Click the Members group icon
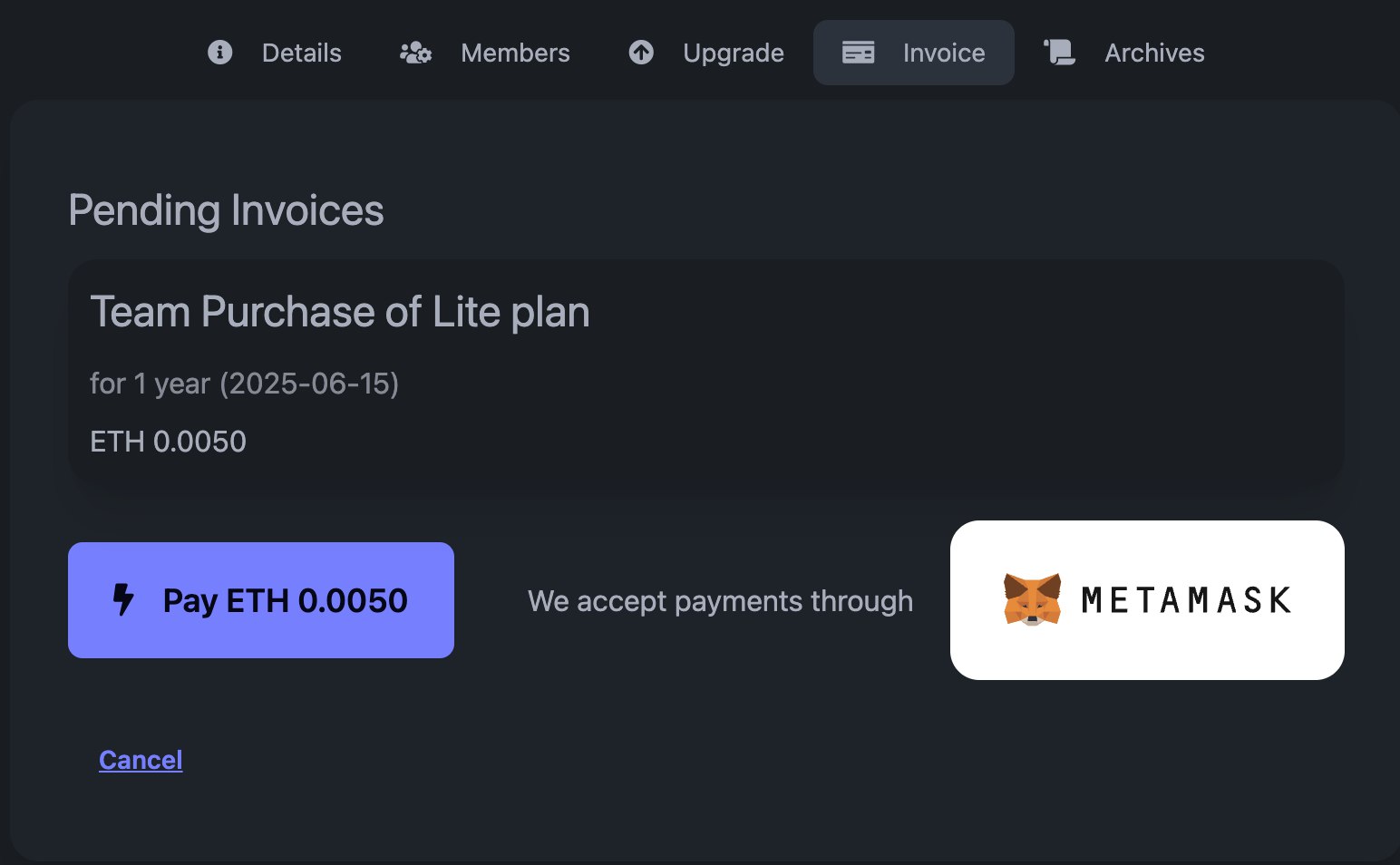Screen dimensions: 1400x865 tap(415, 53)
